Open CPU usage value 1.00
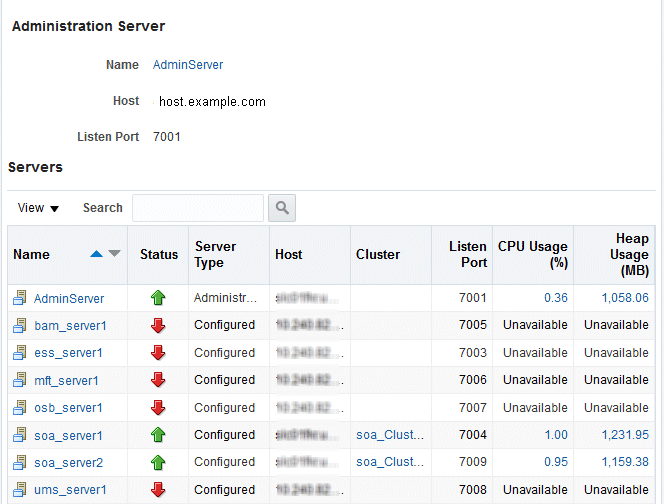664x504 pixels. 556,435
